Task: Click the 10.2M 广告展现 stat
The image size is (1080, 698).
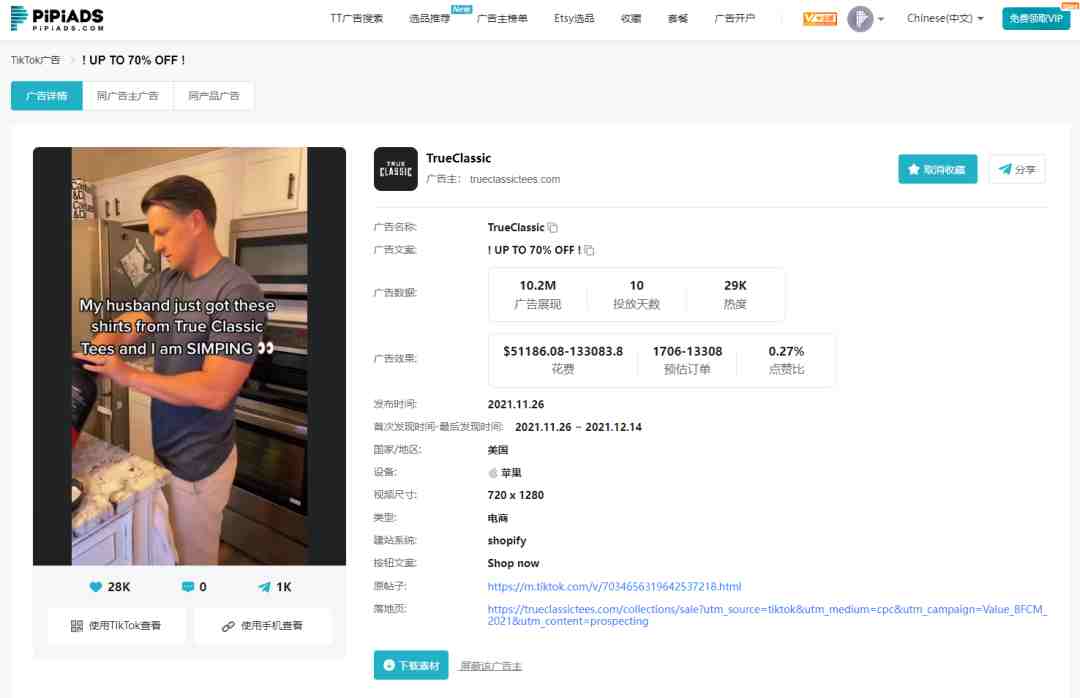Action: click(537, 294)
